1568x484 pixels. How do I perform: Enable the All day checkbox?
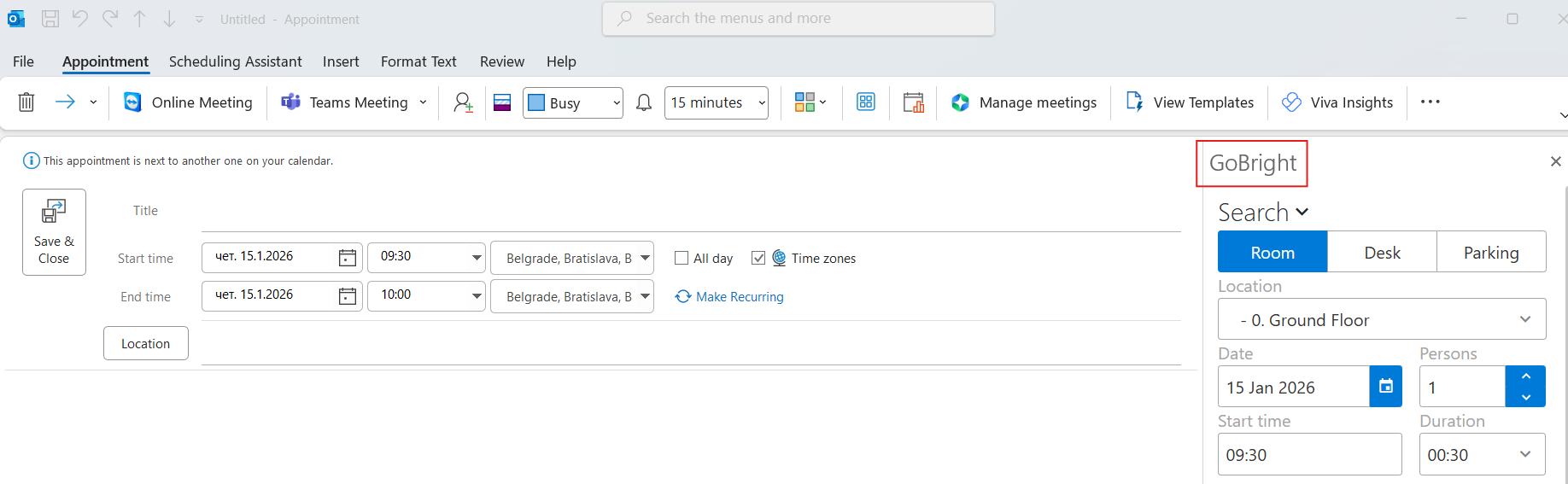click(x=682, y=258)
